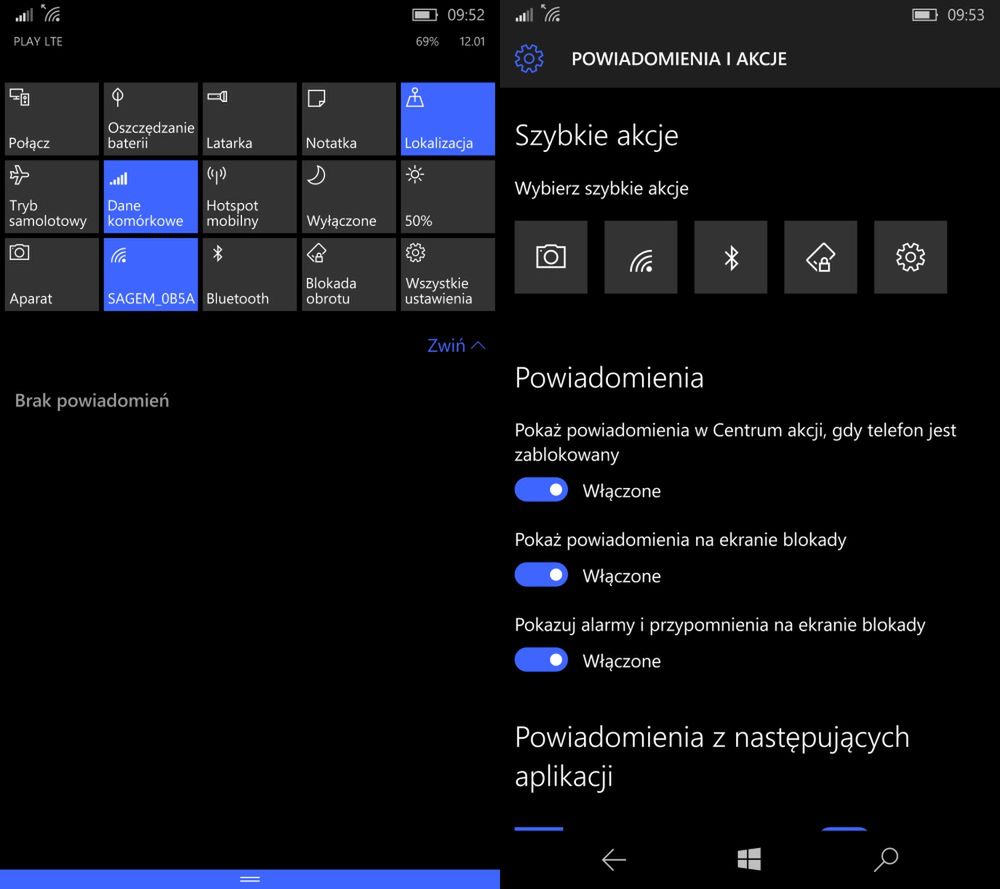Click the 'PLAY LTE' carrier text
Image resolution: width=1000 pixels, height=889 pixels.
(38, 41)
